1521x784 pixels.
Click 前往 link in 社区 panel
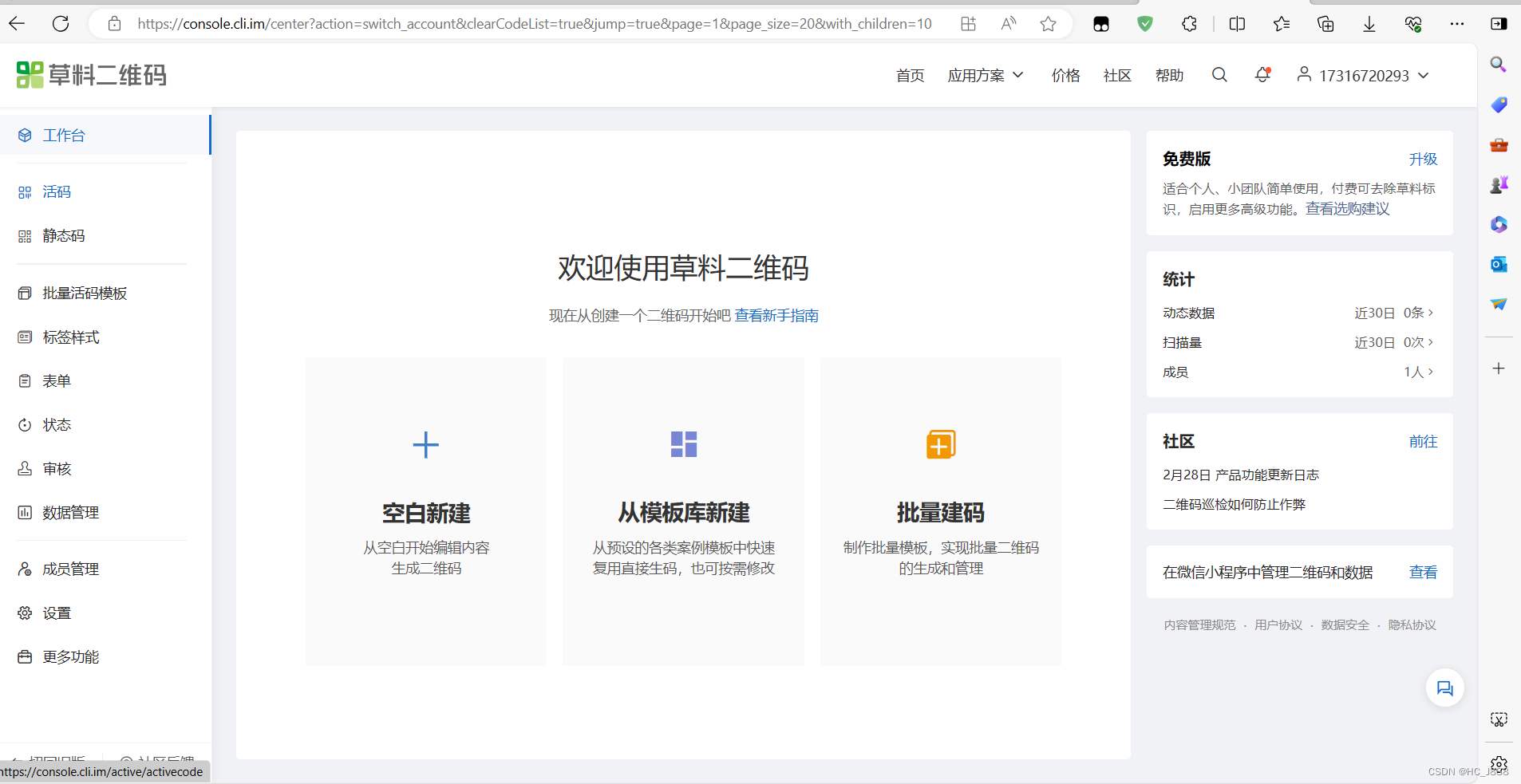(1423, 442)
